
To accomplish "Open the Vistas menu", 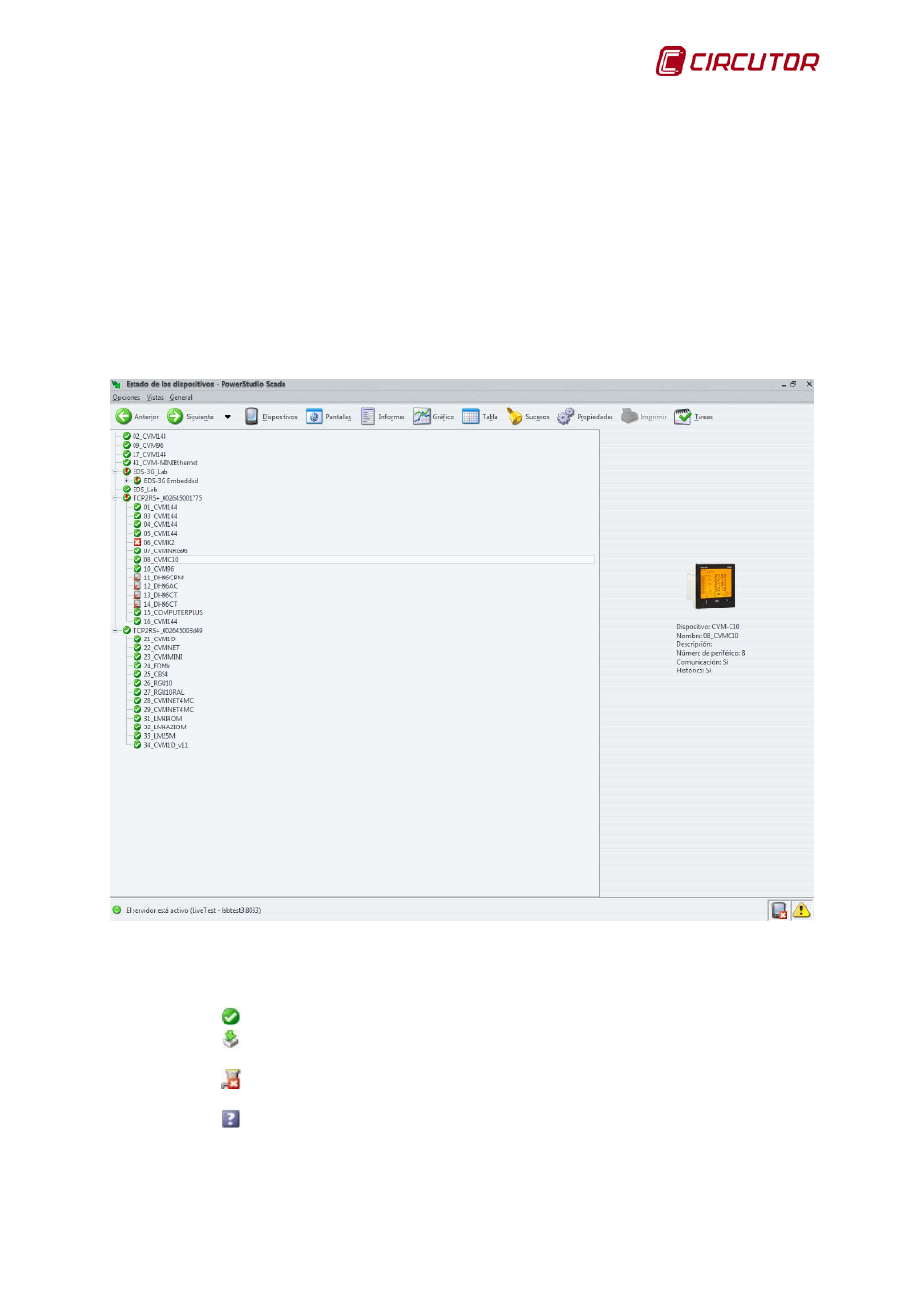I will 155,398.
